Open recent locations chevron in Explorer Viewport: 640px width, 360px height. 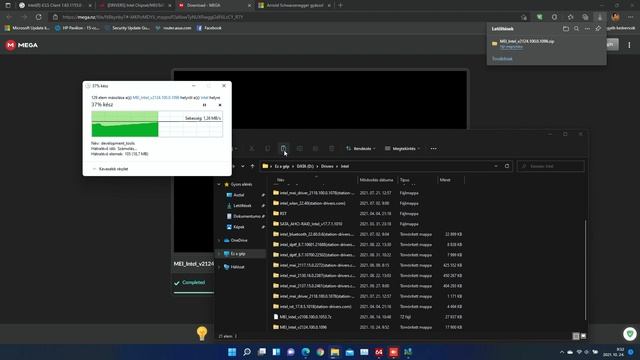[x=243, y=166]
